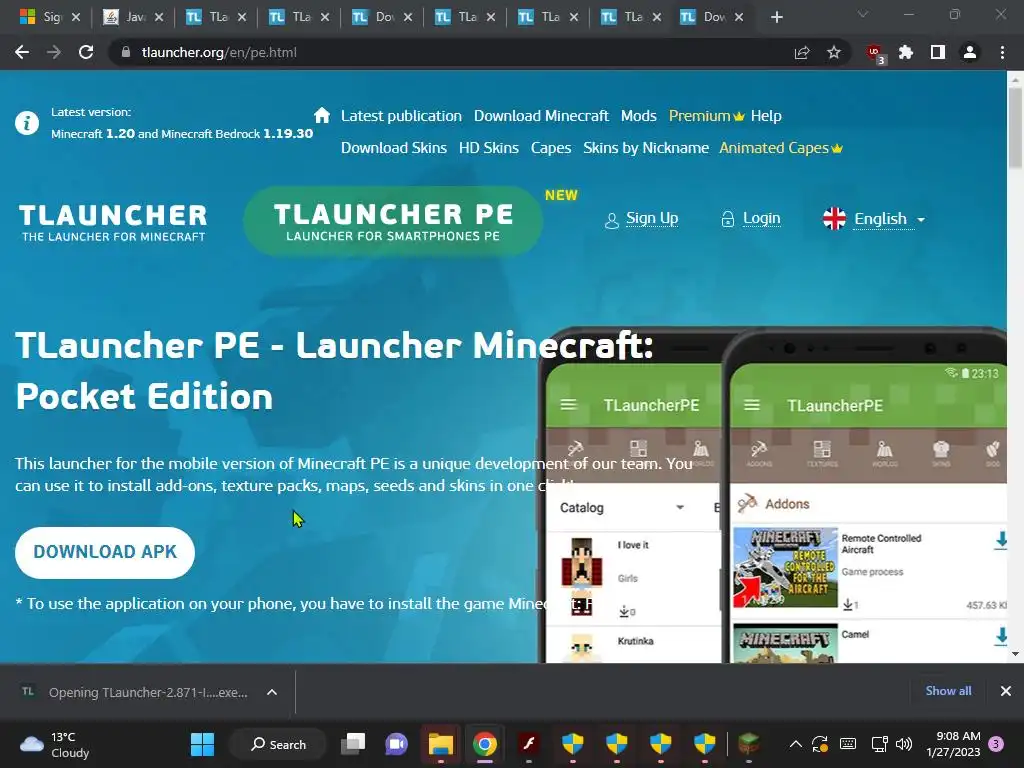Close the downloads bar
Viewport: 1024px width, 768px height.
point(1006,691)
